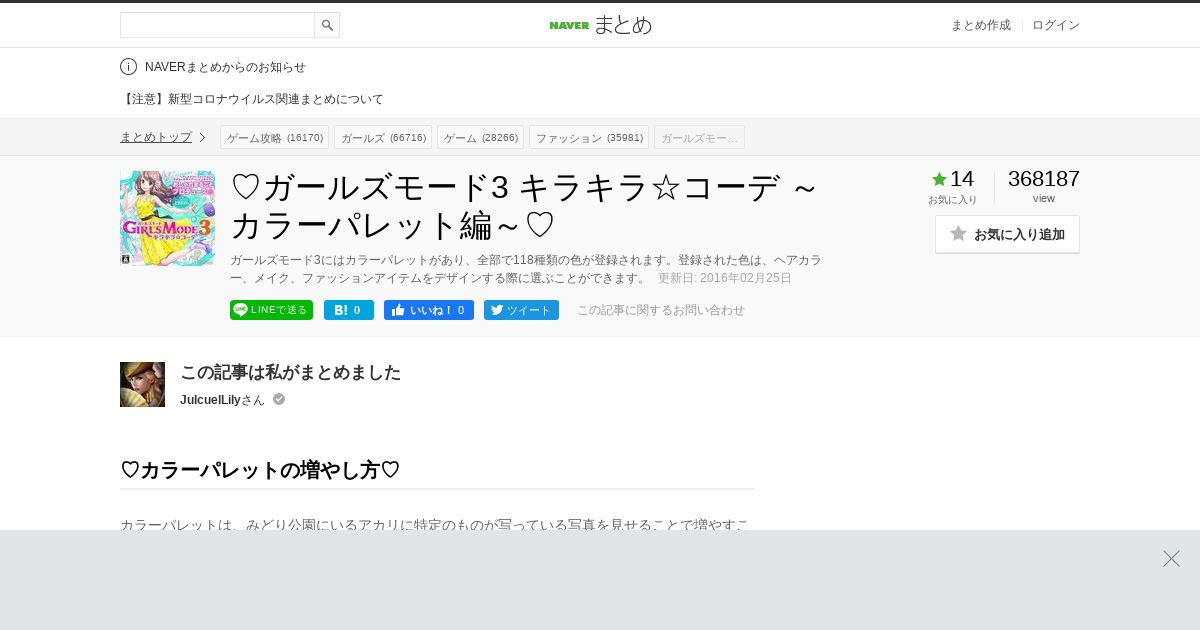Select the ゲーム (28266) category tag
Image resolution: width=1200 pixels, height=630 pixels.
coord(480,137)
